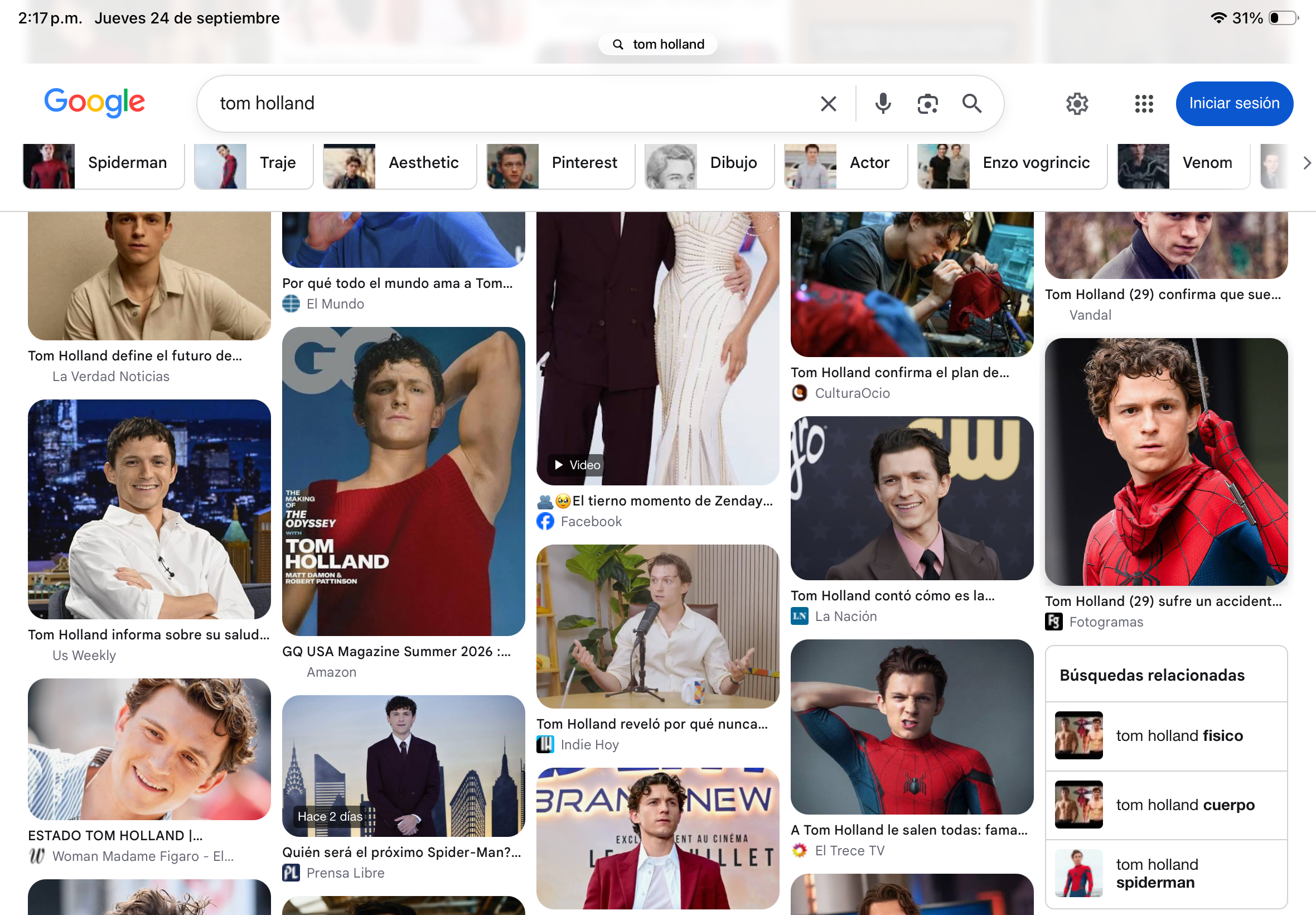Open Prensa Libre 'Hace 2 días' image

[x=403, y=766]
